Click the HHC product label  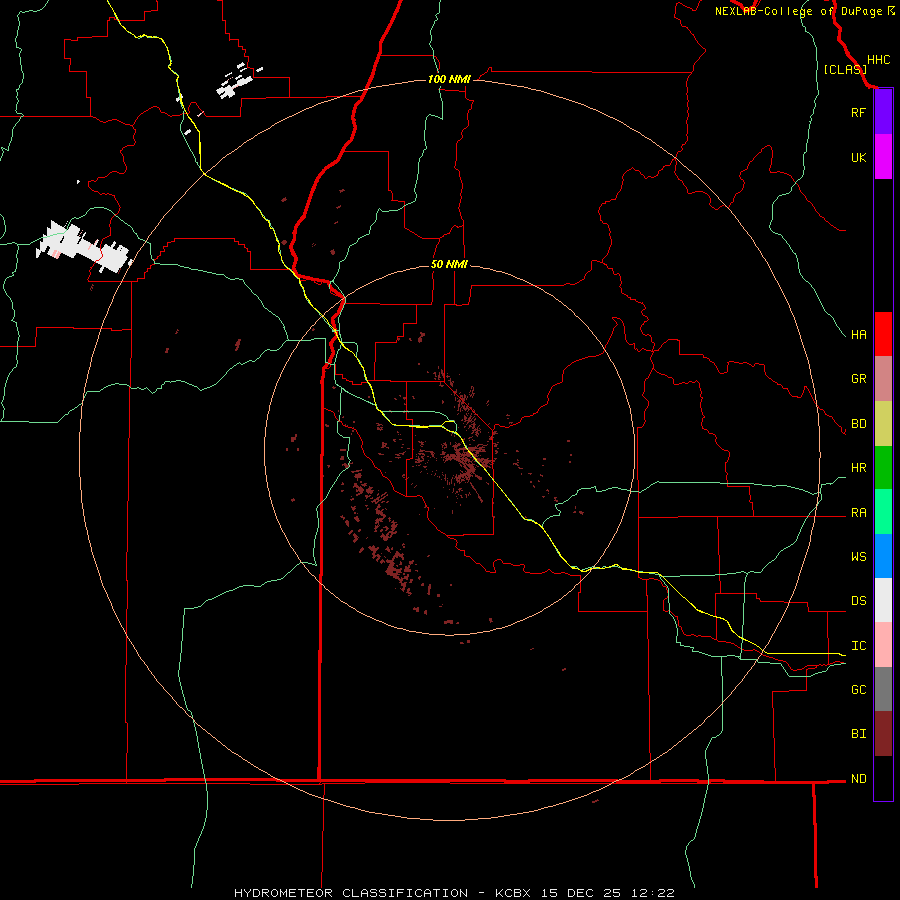point(879,60)
